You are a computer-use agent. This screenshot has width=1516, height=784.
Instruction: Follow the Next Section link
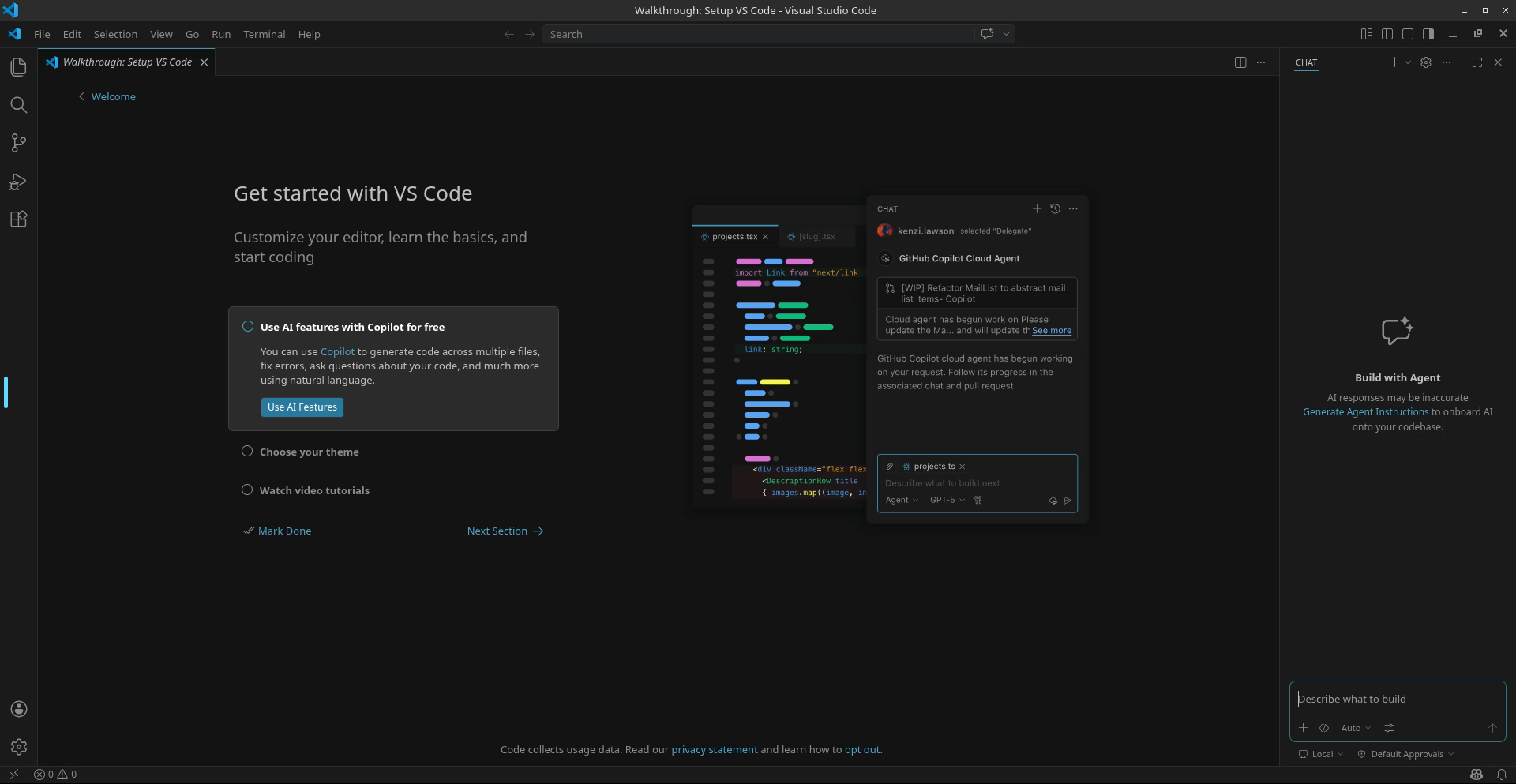coord(505,531)
